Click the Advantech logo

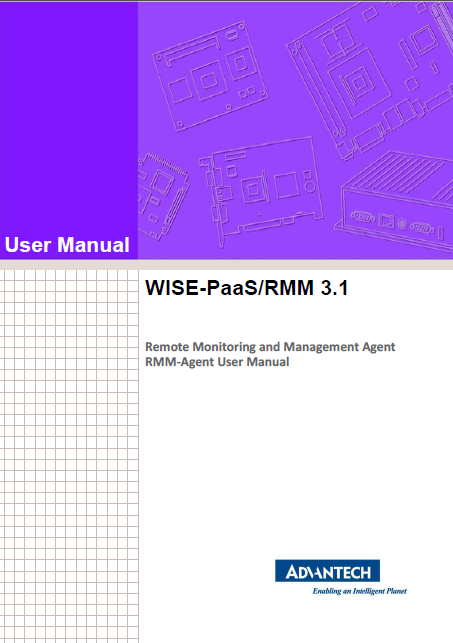click(x=327, y=571)
